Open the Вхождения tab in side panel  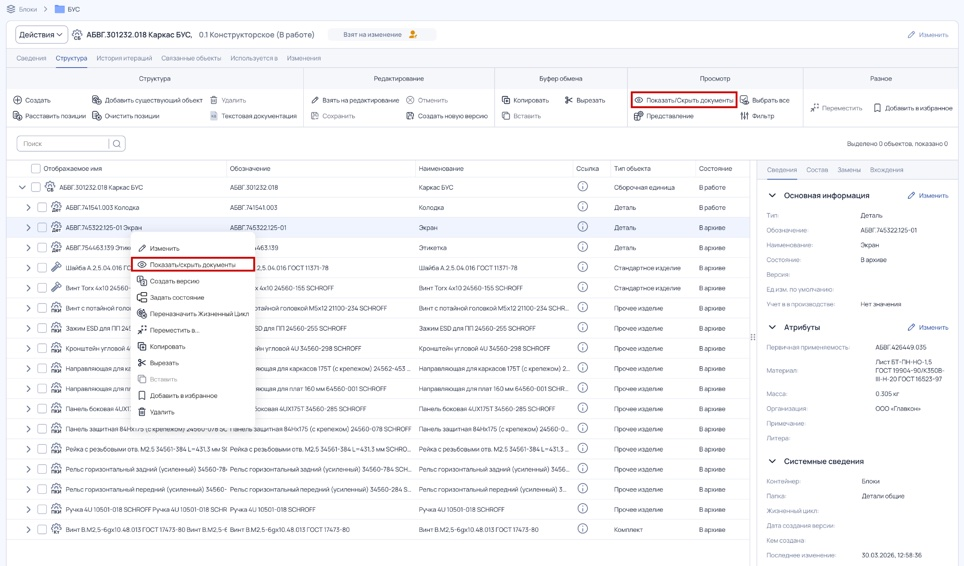pos(887,170)
